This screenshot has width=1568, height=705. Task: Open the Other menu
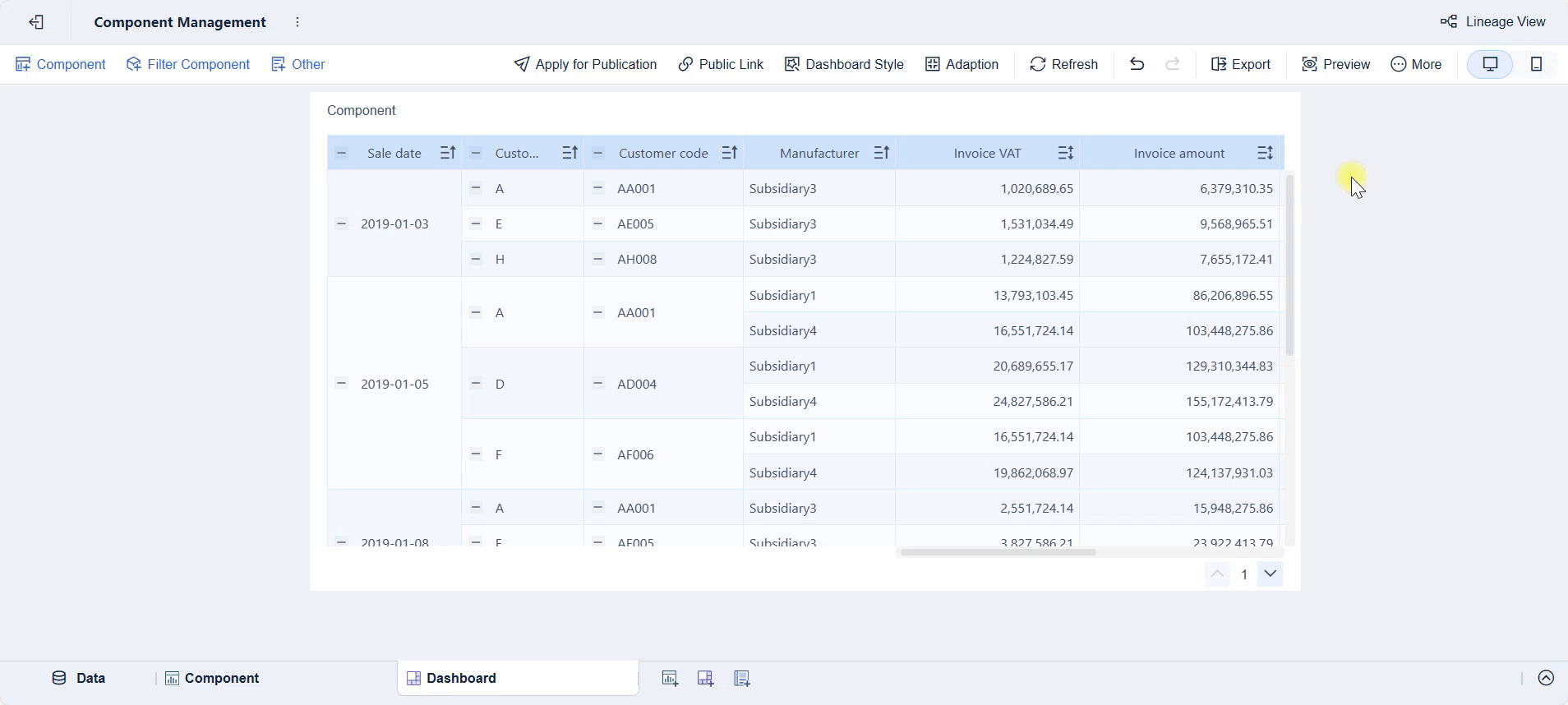pyautogui.click(x=298, y=64)
